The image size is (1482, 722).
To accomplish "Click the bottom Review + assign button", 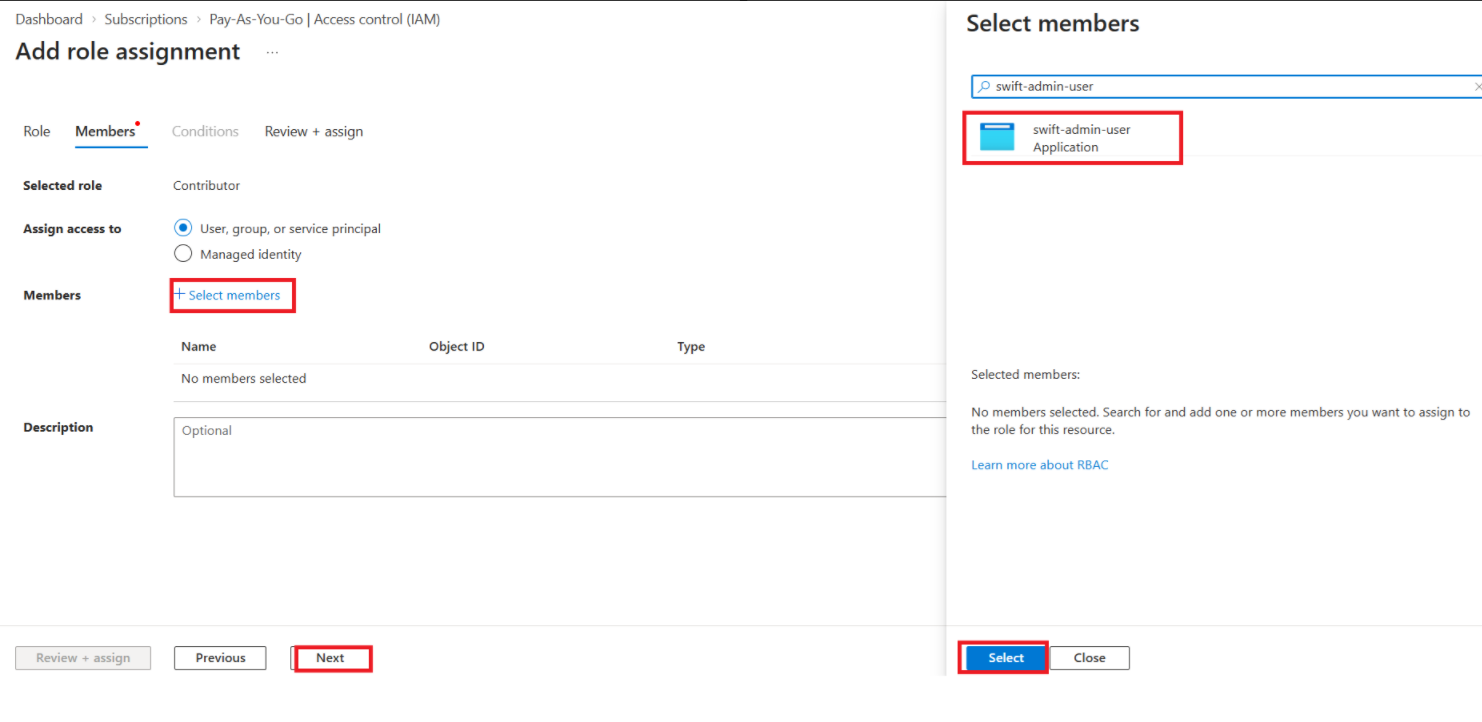I will tap(83, 658).
